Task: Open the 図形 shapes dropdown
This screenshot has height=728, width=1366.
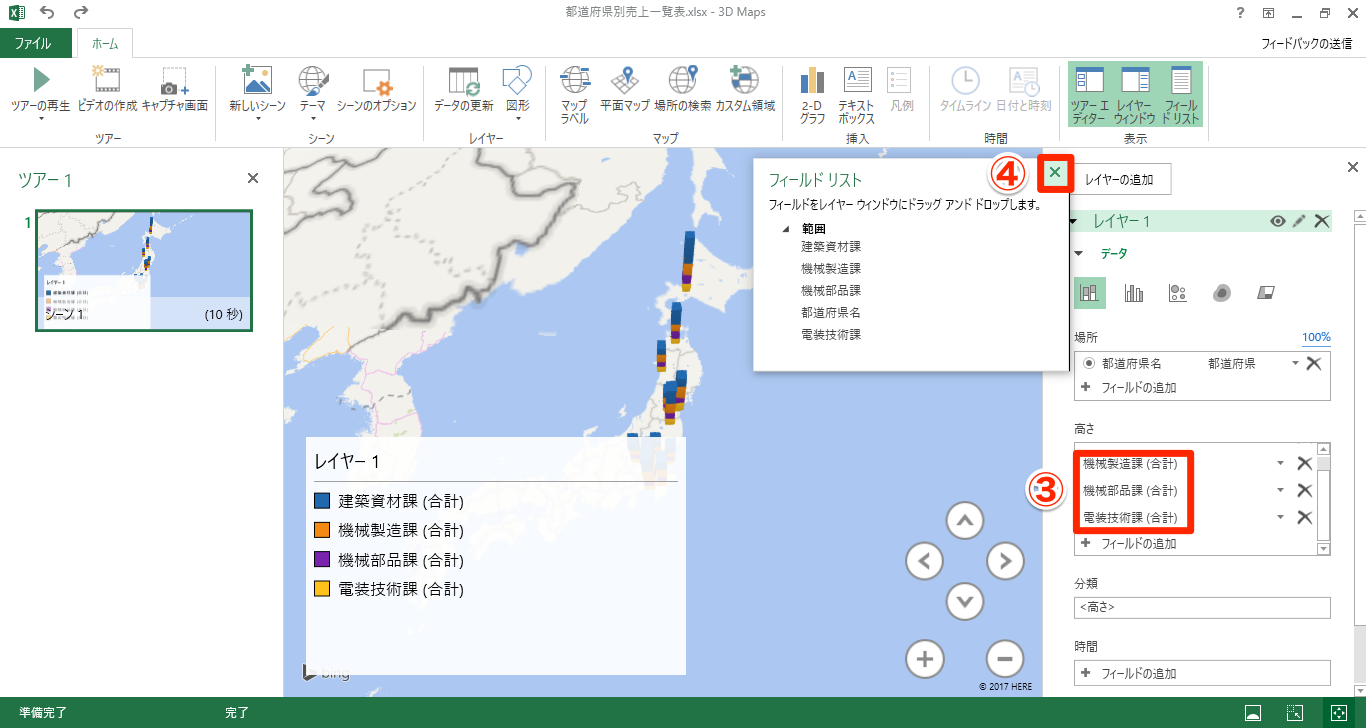Action: point(517,118)
